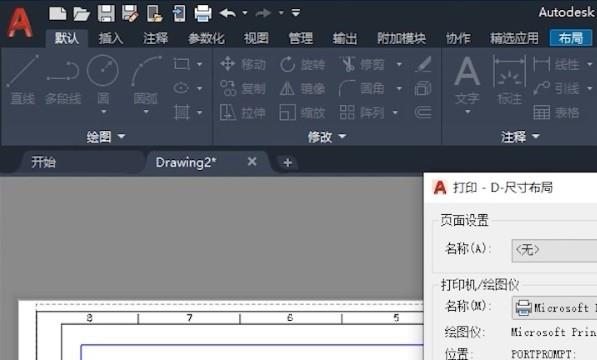
Task: Switch to the 输出 ribbon tab
Action: 345,38
